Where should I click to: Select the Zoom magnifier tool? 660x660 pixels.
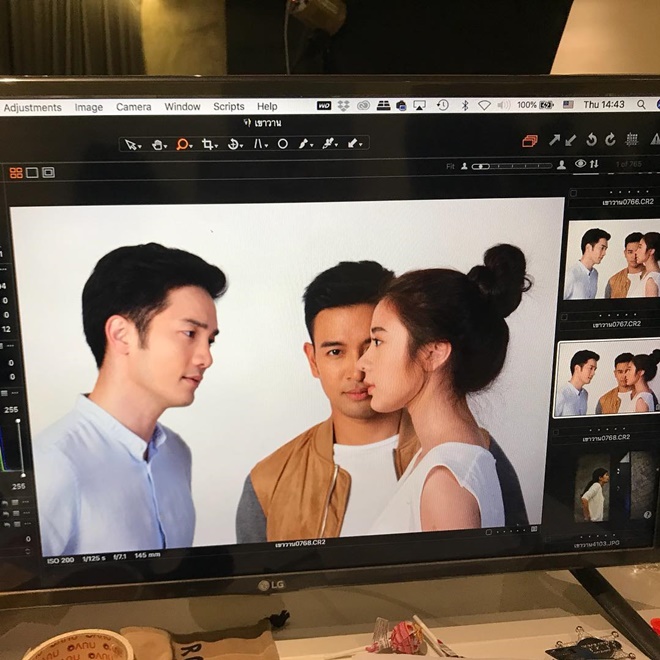click(x=182, y=144)
